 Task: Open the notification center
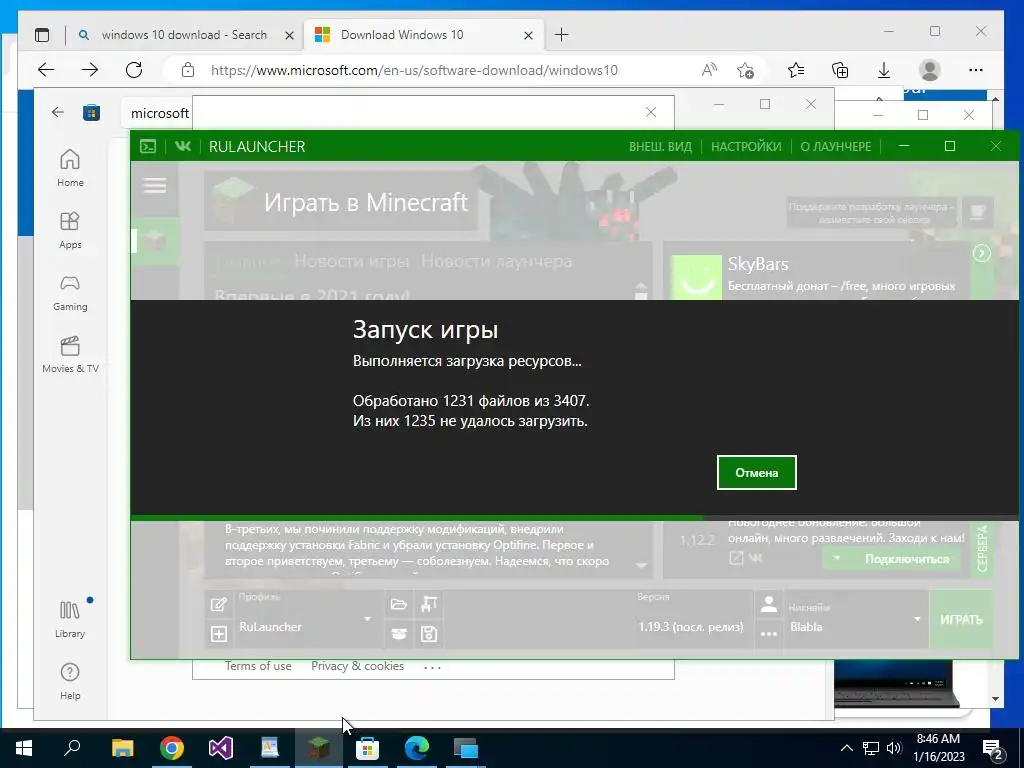pyautogui.click(x=993, y=749)
